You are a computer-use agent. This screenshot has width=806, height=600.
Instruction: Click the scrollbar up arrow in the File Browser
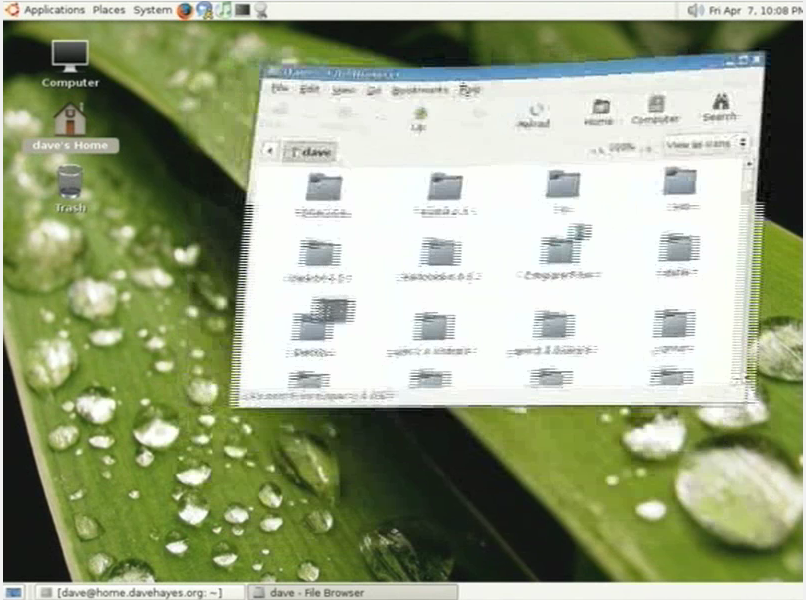point(749,164)
